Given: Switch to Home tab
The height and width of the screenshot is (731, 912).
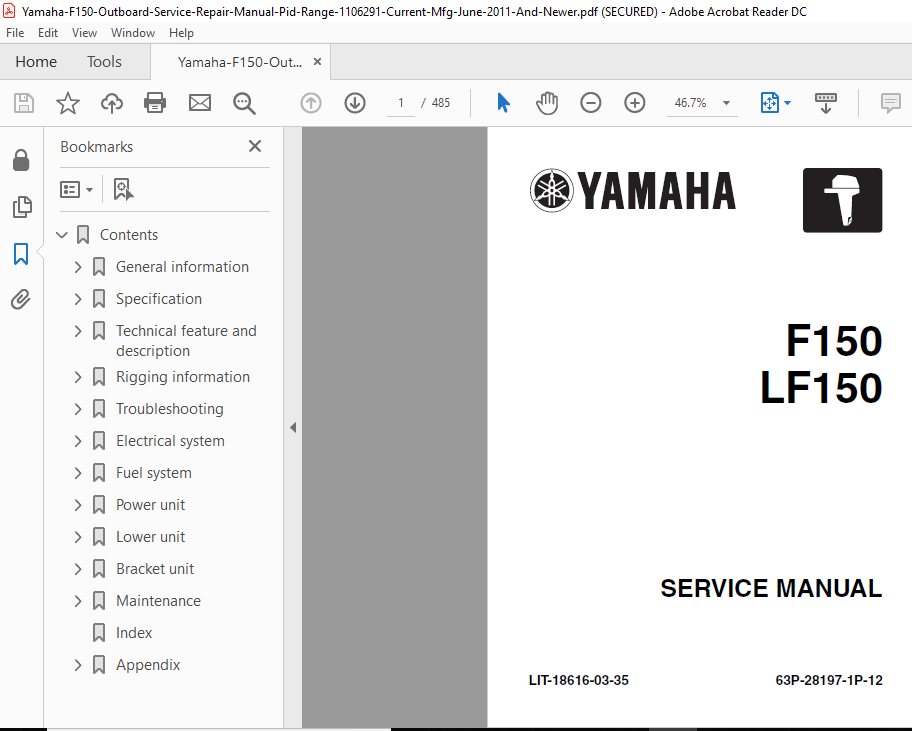Looking at the screenshot, I should click(36, 62).
